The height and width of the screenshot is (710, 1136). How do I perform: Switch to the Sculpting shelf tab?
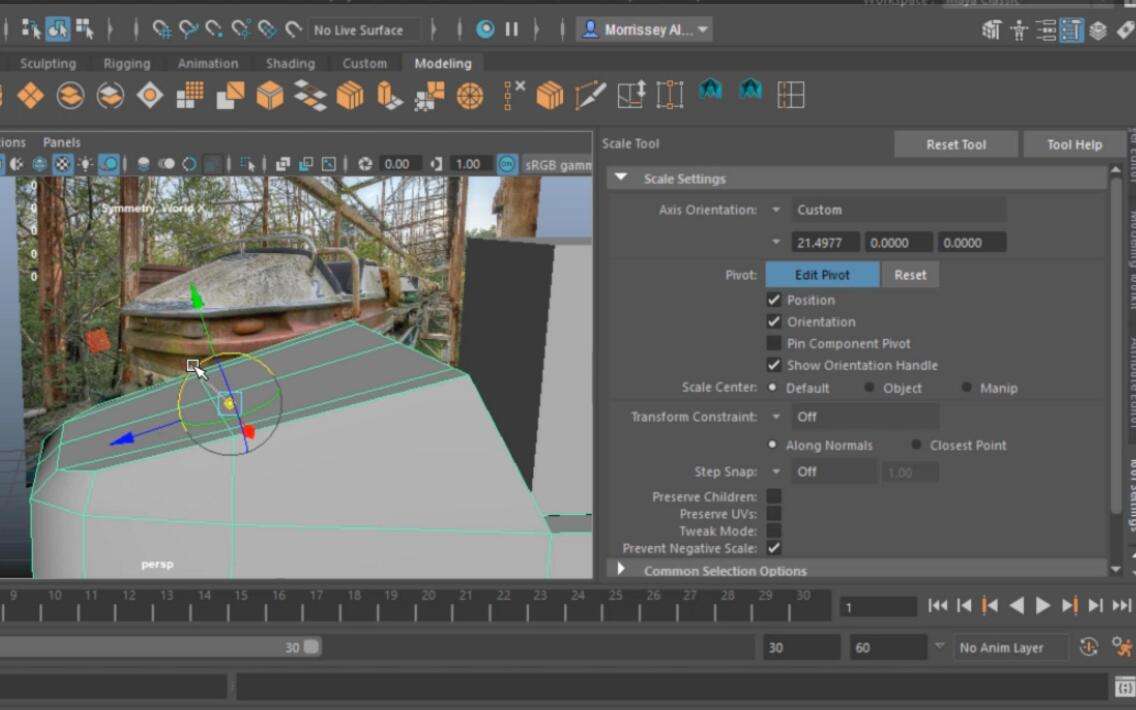point(48,63)
